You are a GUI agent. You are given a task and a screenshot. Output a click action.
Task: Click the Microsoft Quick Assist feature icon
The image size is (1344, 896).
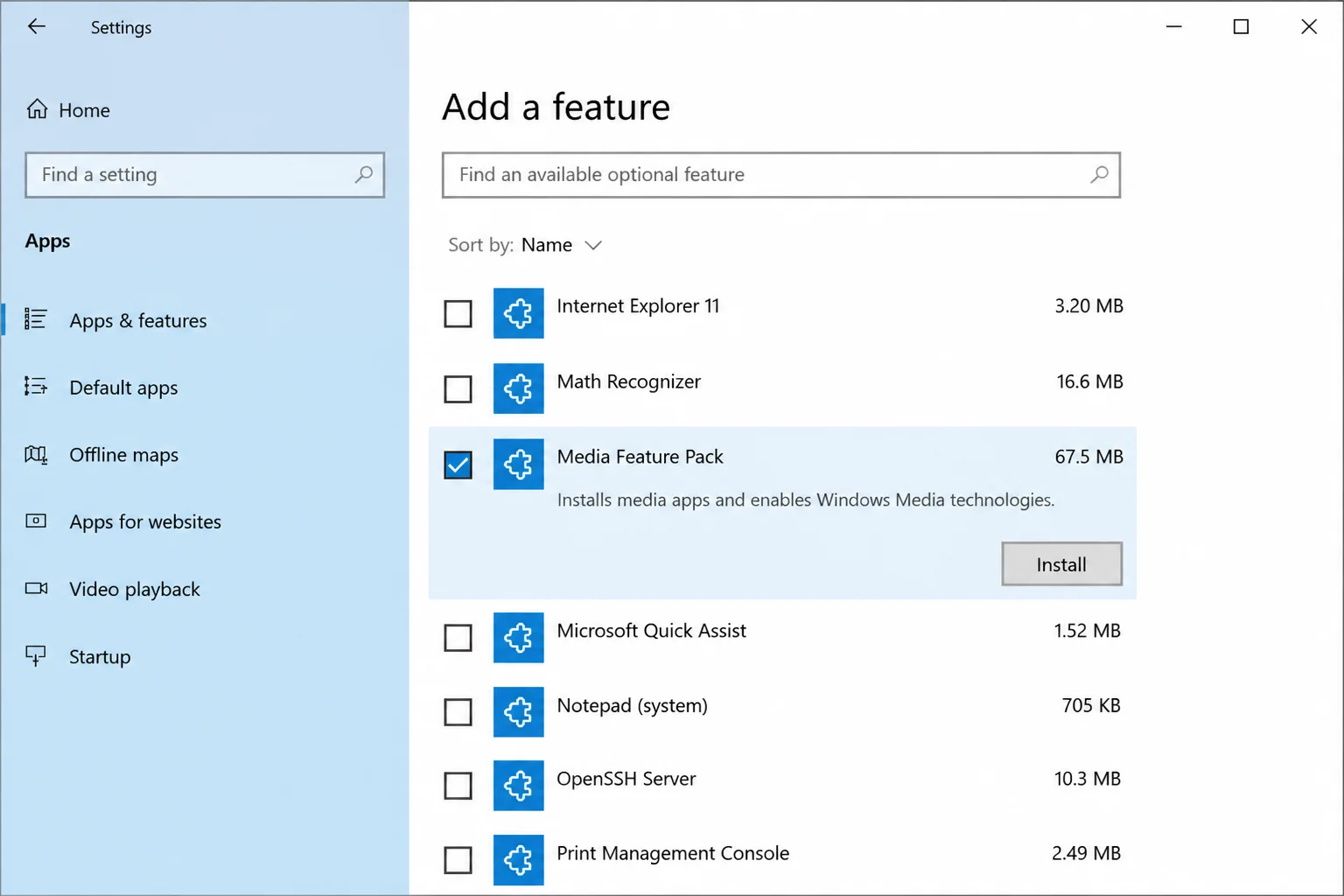coord(518,638)
